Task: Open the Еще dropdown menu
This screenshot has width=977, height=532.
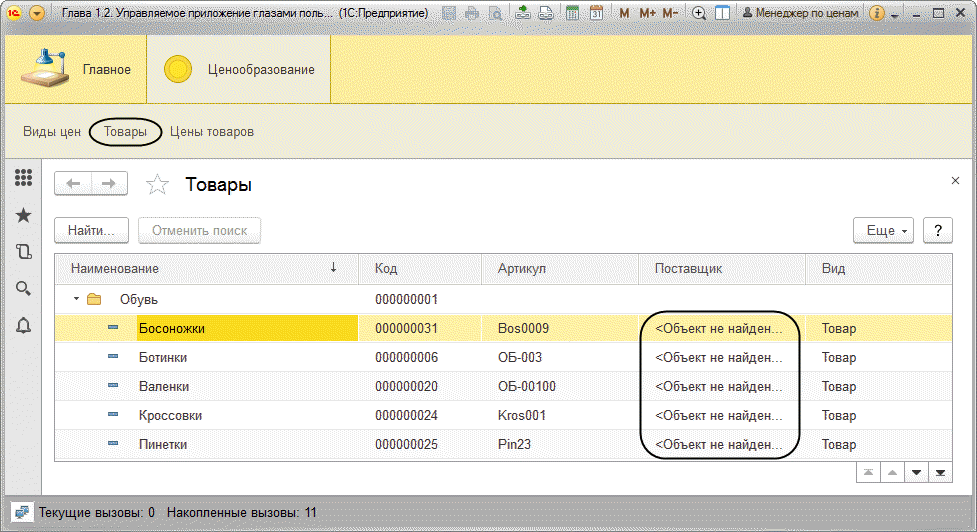Action: point(883,230)
